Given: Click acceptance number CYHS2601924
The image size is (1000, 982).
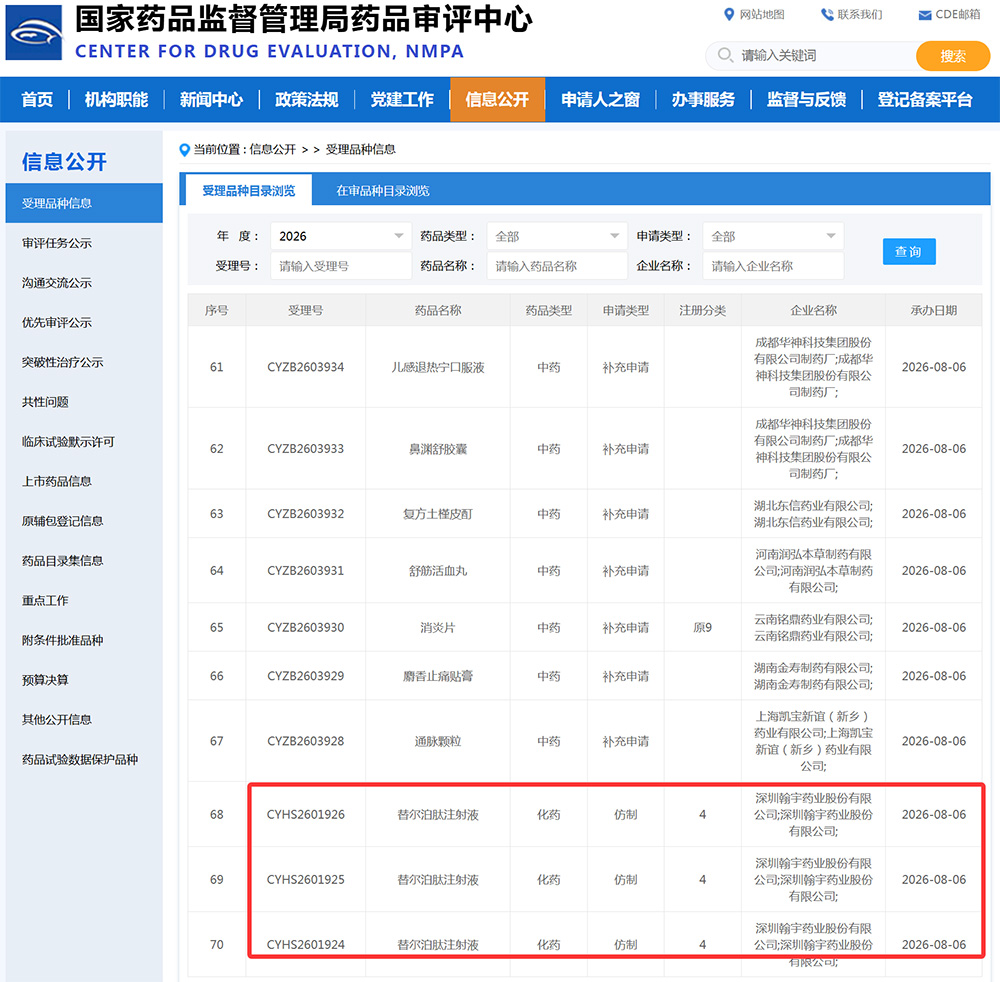Looking at the screenshot, I should coord(305,944).
